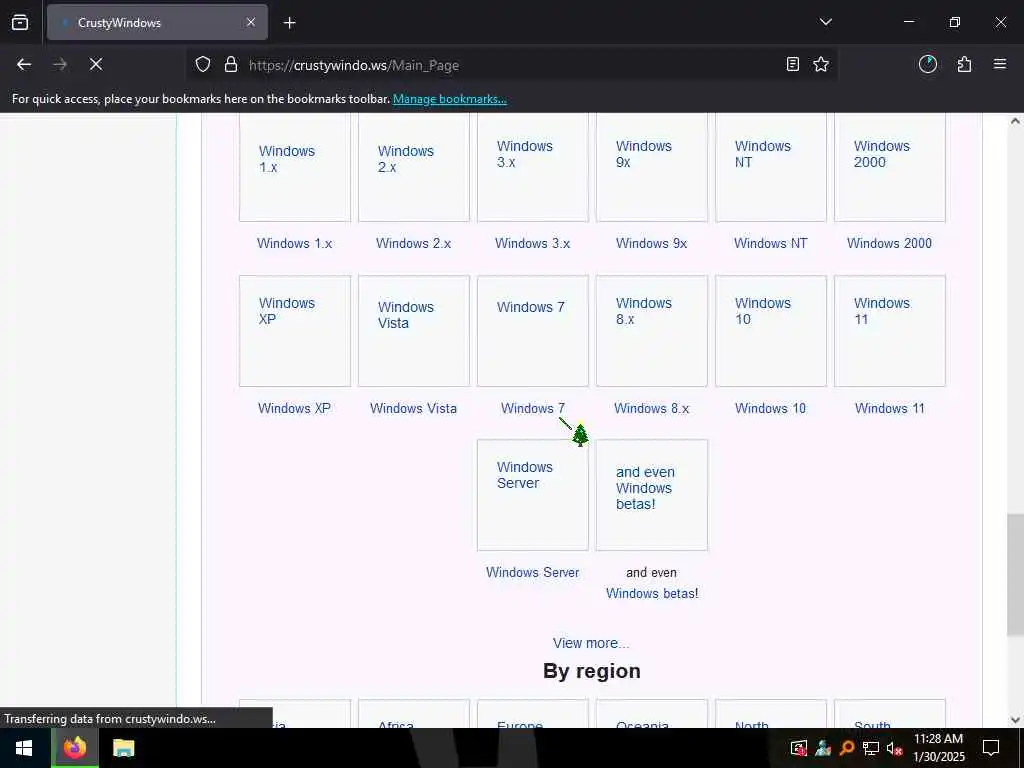Viewport: 1024px width, 768px height.
Task: Open the Windows 8.x thumbnail box
Action: coord(652,331)
